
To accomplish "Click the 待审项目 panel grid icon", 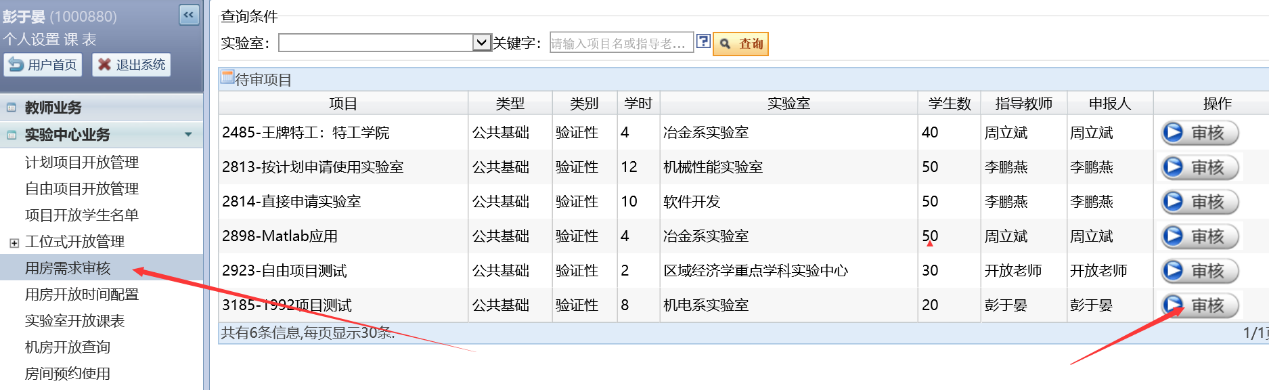I will coord(227,78).
